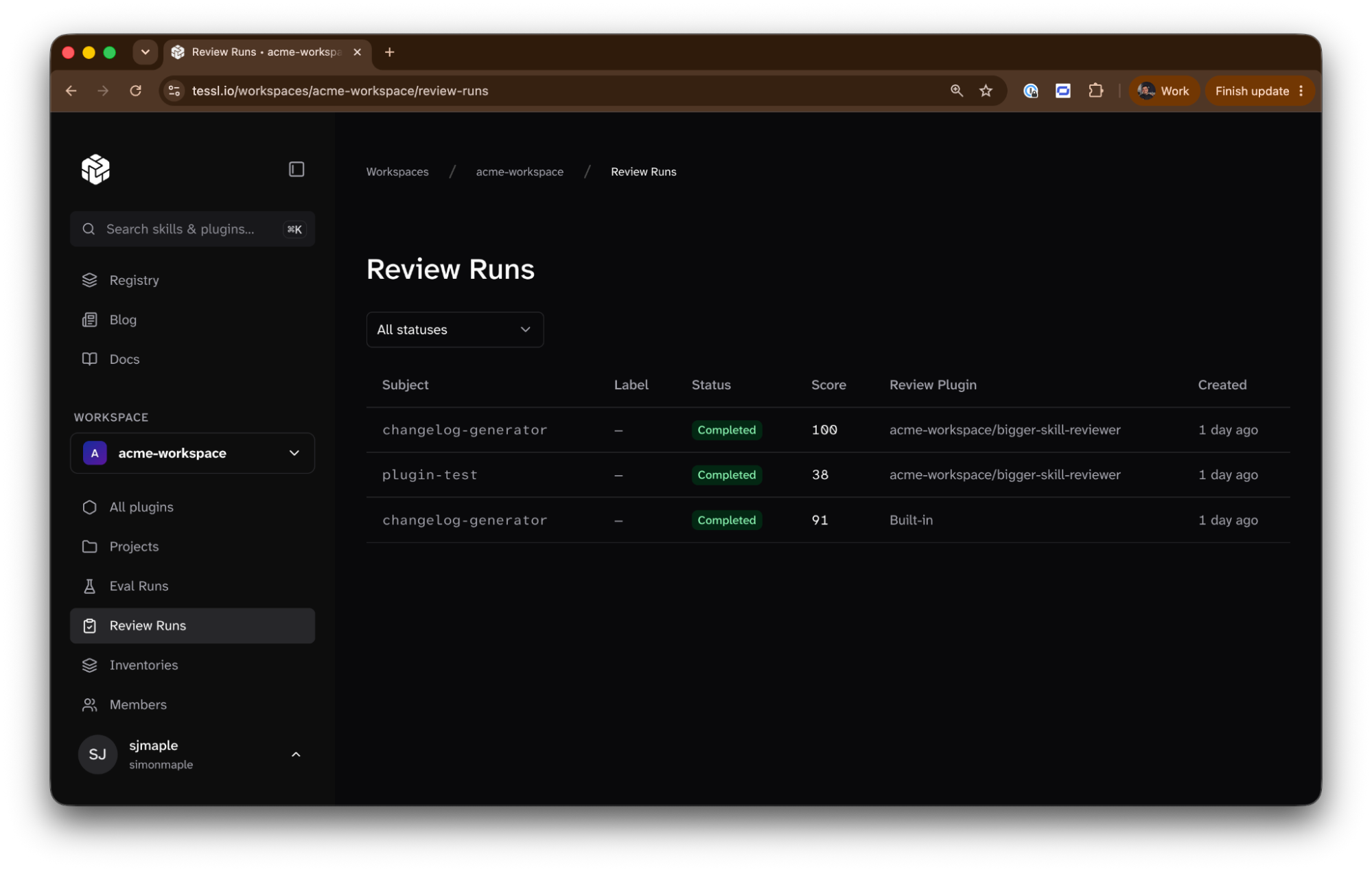Open changelog-generator run scored 100
The image size is (1372, 872).
tap(828, 430)
